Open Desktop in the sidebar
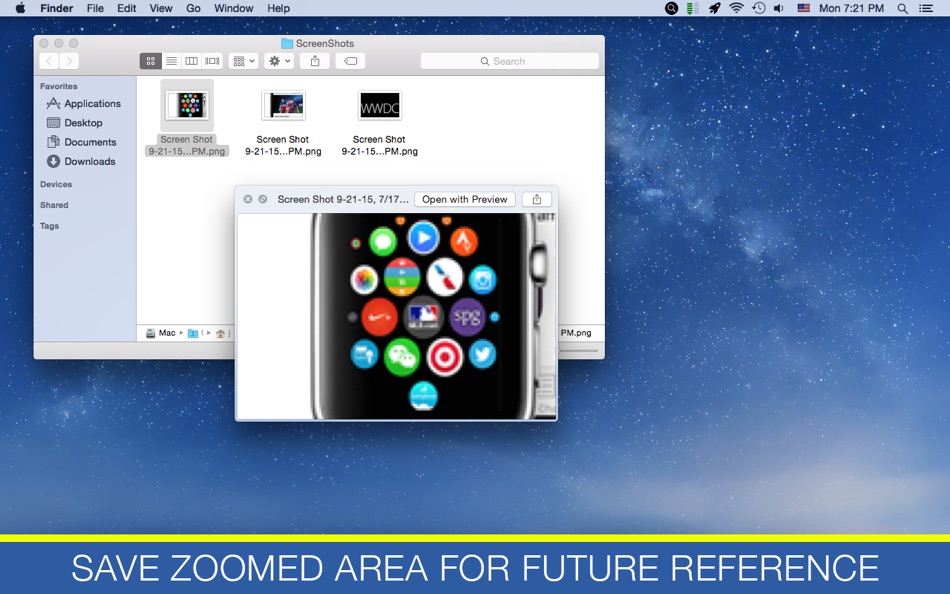 click(x=75, y=123)
